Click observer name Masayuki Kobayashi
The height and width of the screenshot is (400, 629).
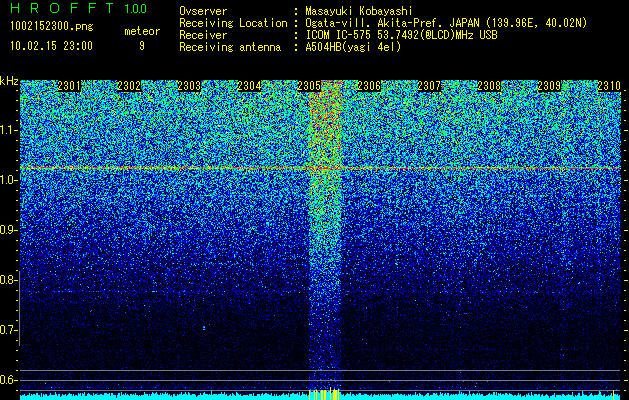point(359,11)
